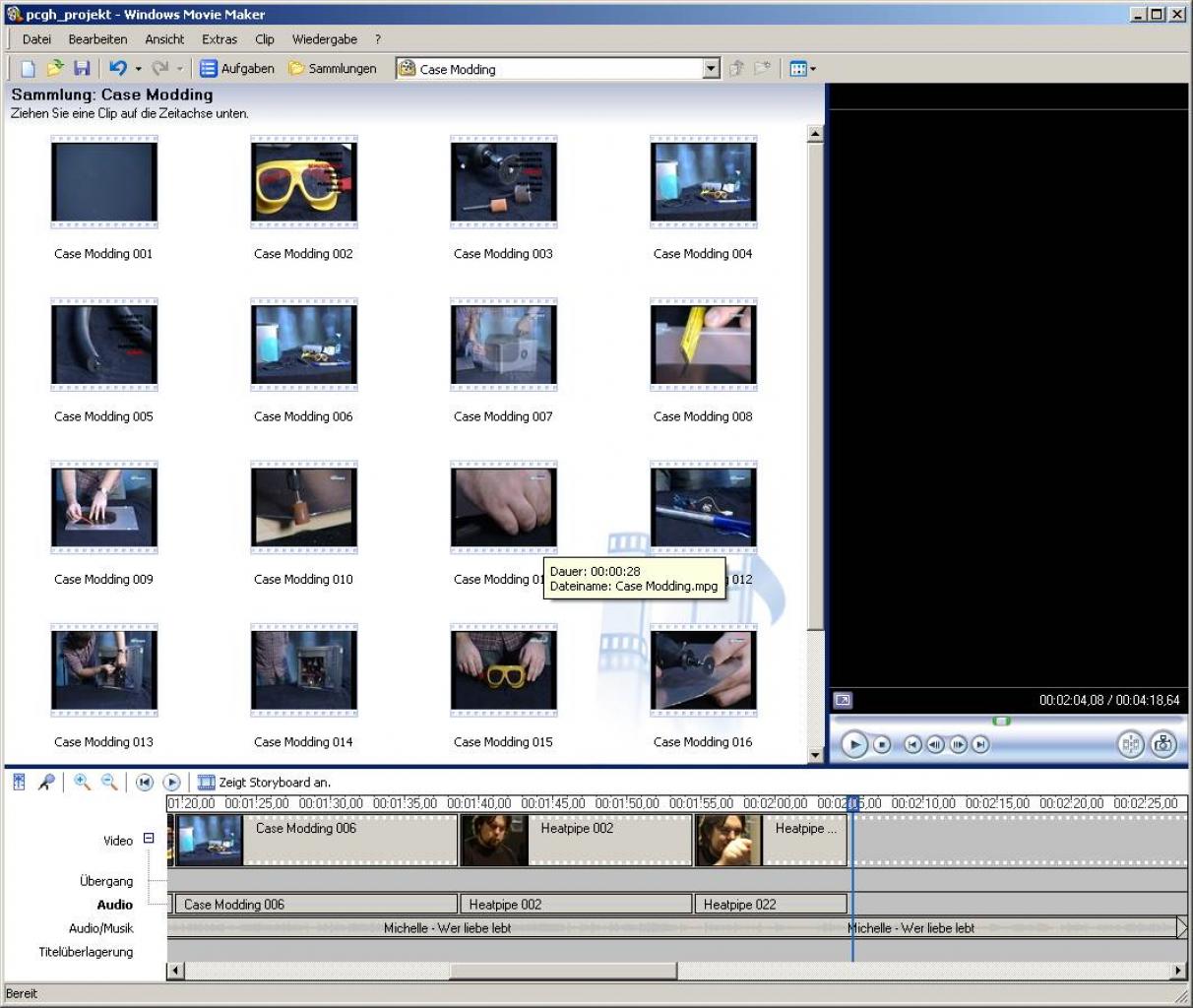Select the Case Modding 013 clip
Image resolution: width=1193 pixels, height=1008 pixels.
tap(104, 670)
